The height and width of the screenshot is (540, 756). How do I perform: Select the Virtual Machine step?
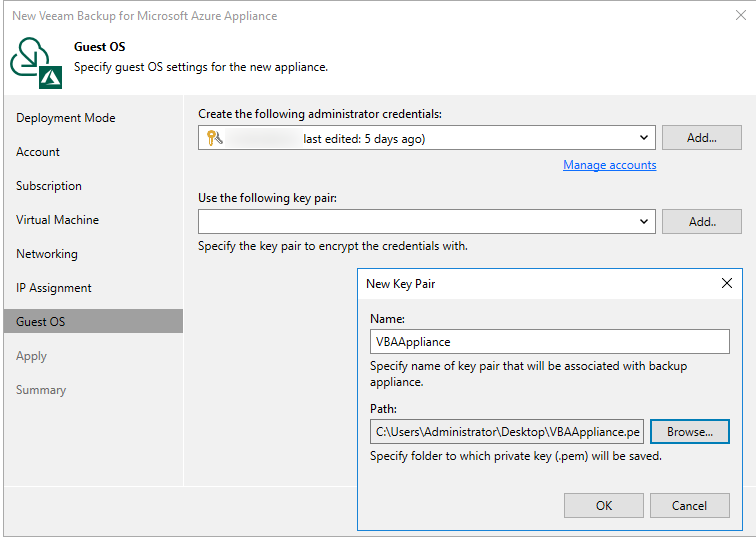pyautogui.click(x=57, y=220)
